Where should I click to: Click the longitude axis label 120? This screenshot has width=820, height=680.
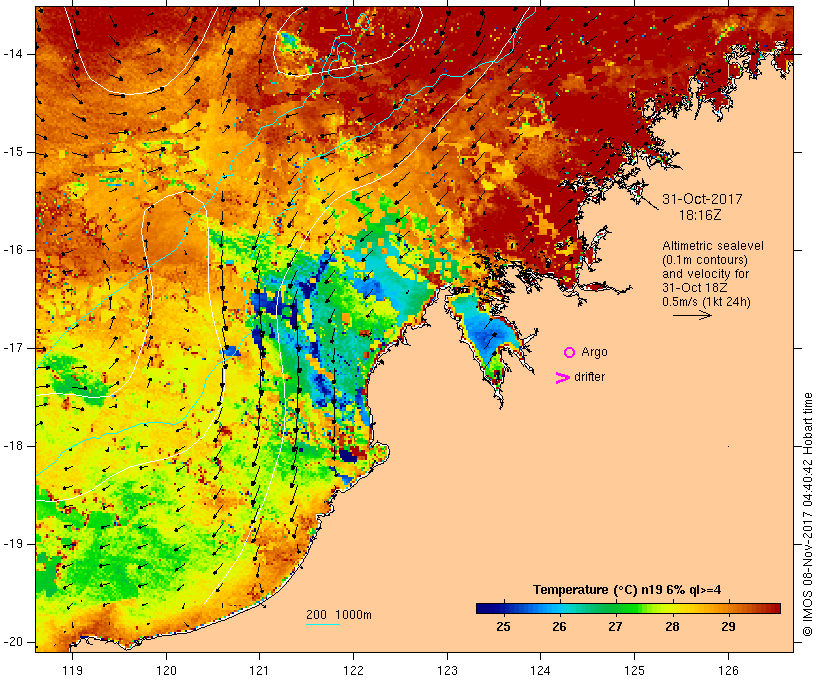pyautogui.click(x=166, y=670)
